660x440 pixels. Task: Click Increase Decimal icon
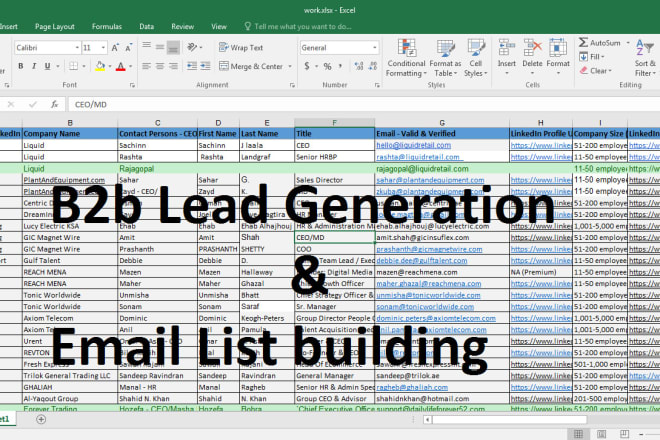tap(359, 66)
